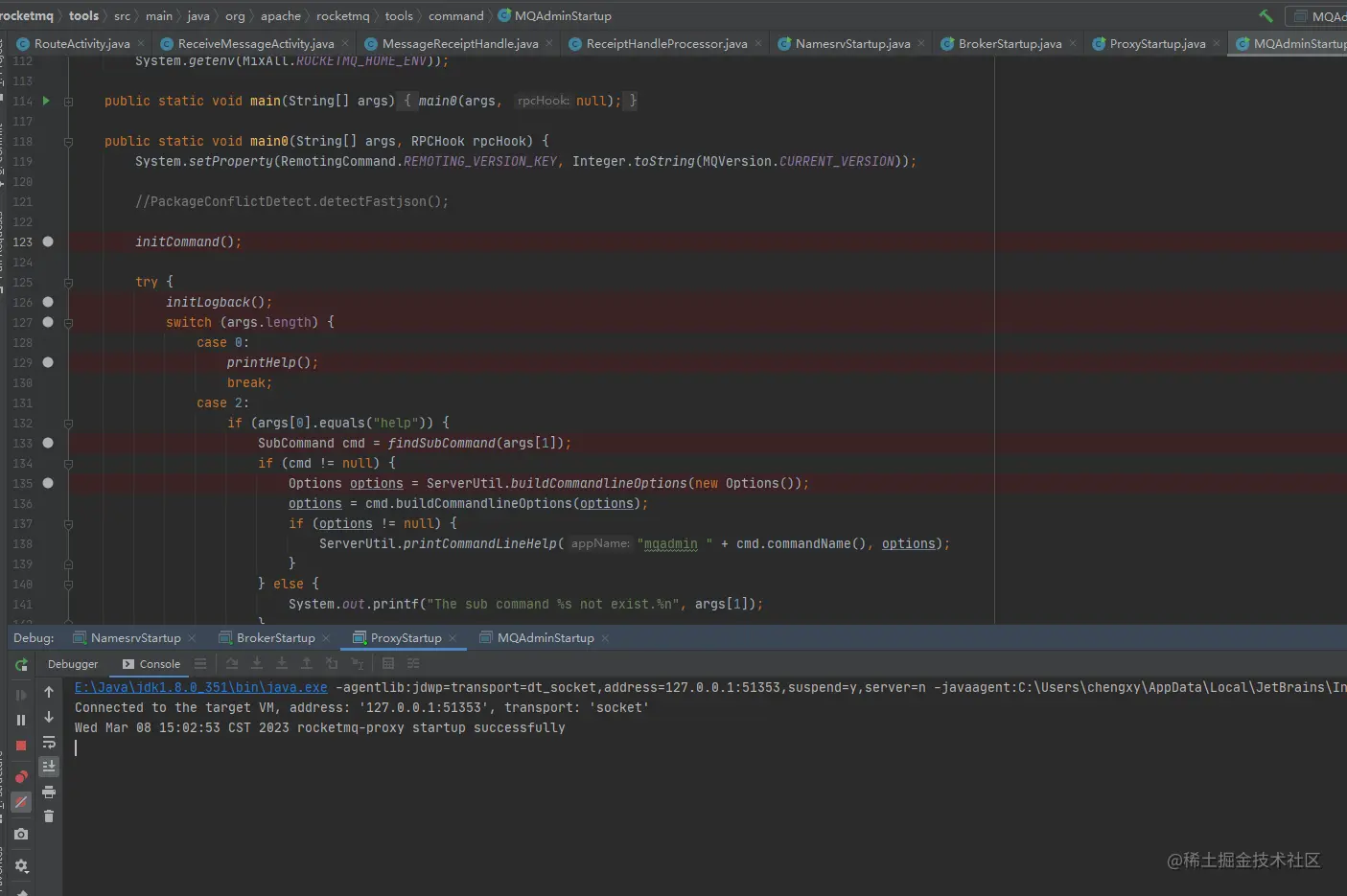Click Step Into in the debug toolbar
Image resolution: width=1347 pixels, height=896 pixels.
(x=257, y=663)
